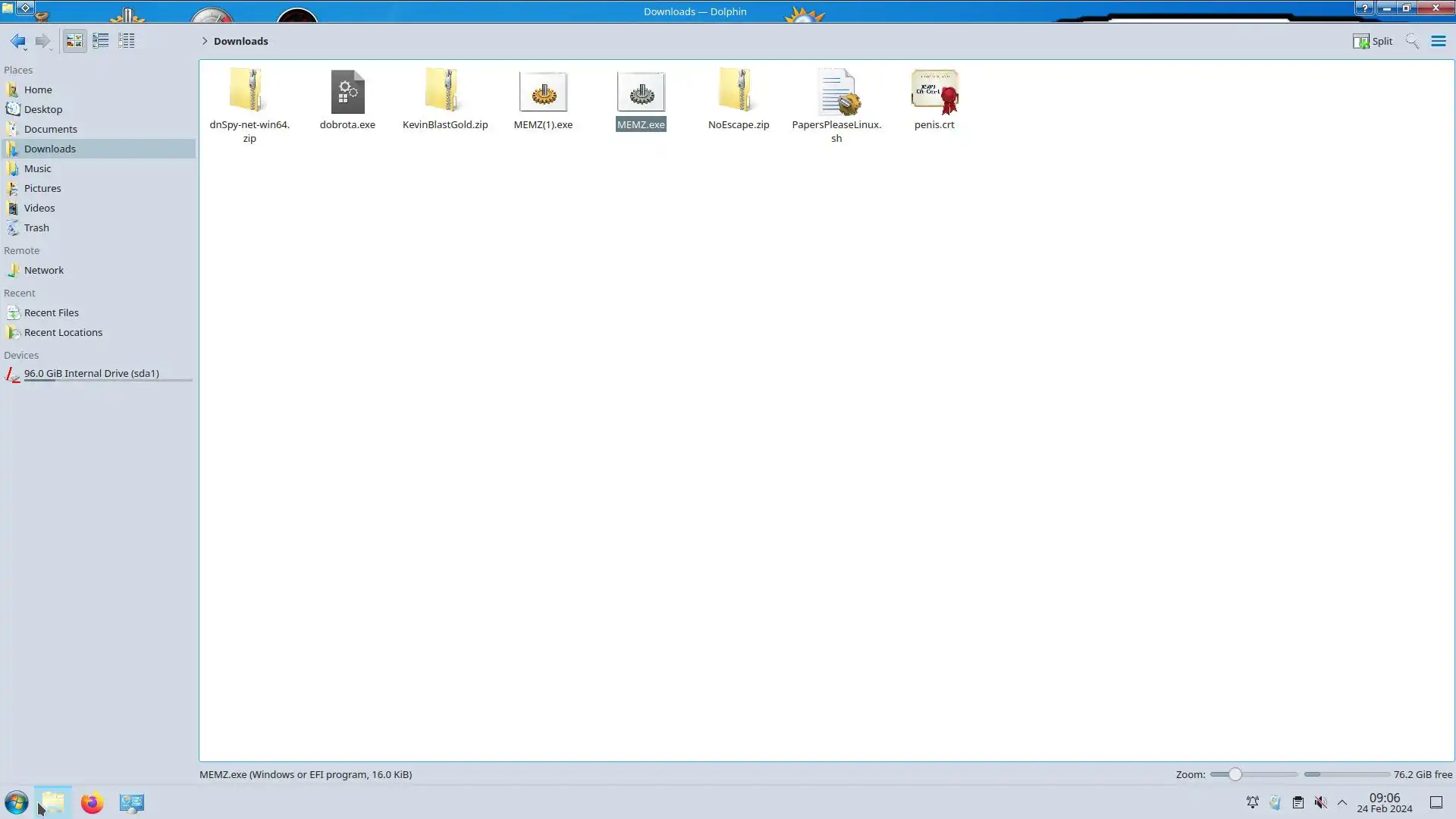Switch to Compact view mode

100,41
